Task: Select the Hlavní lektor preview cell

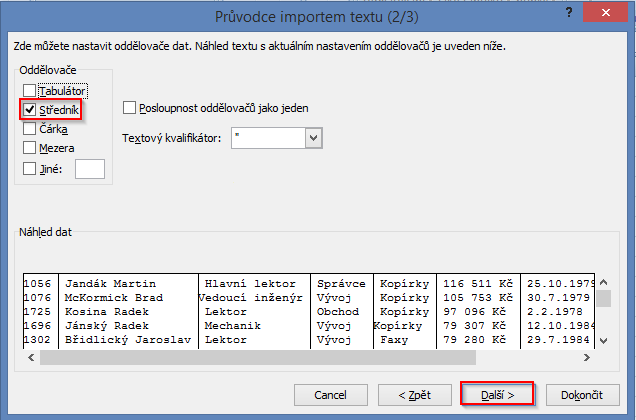Action: [x=250, y=284]
